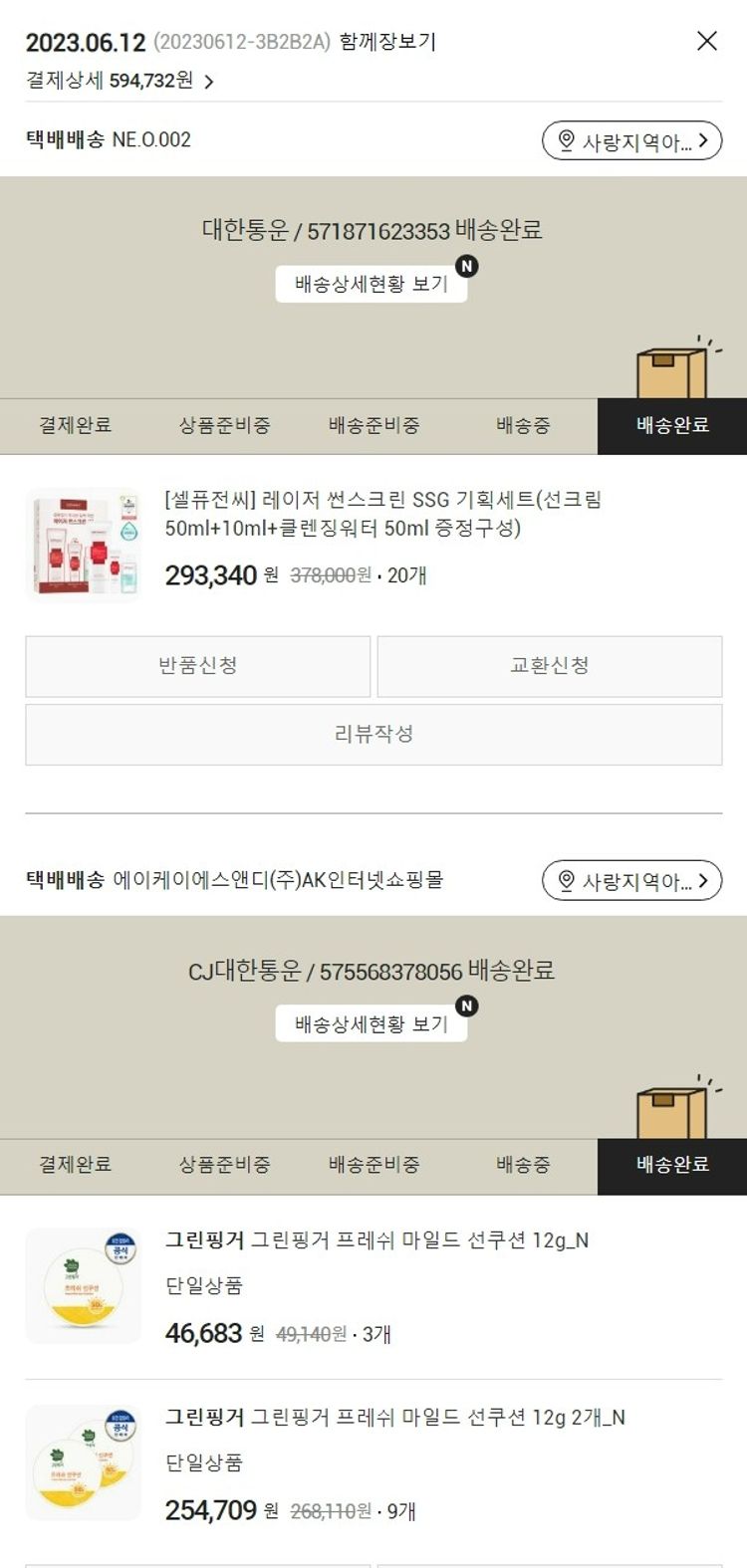Click the N badge on CJ대한통운 tracking button
This screenshot has height=1568, width=747.
[466, 1006]
